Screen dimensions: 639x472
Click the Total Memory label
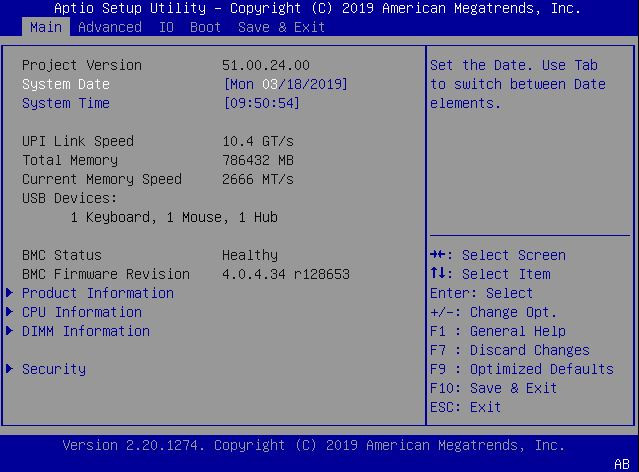pyautogui.click(x=70, y=160)
